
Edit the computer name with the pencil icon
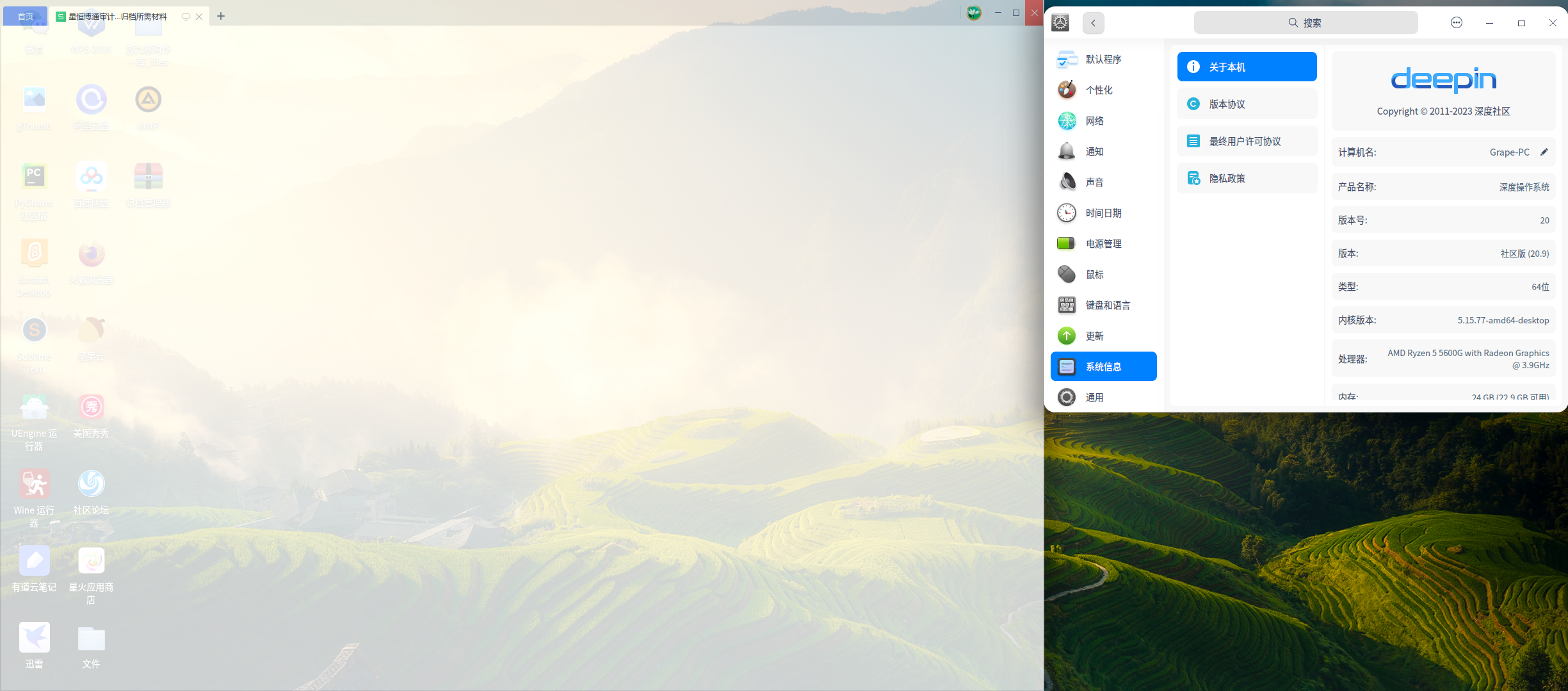click(1544, 152)
